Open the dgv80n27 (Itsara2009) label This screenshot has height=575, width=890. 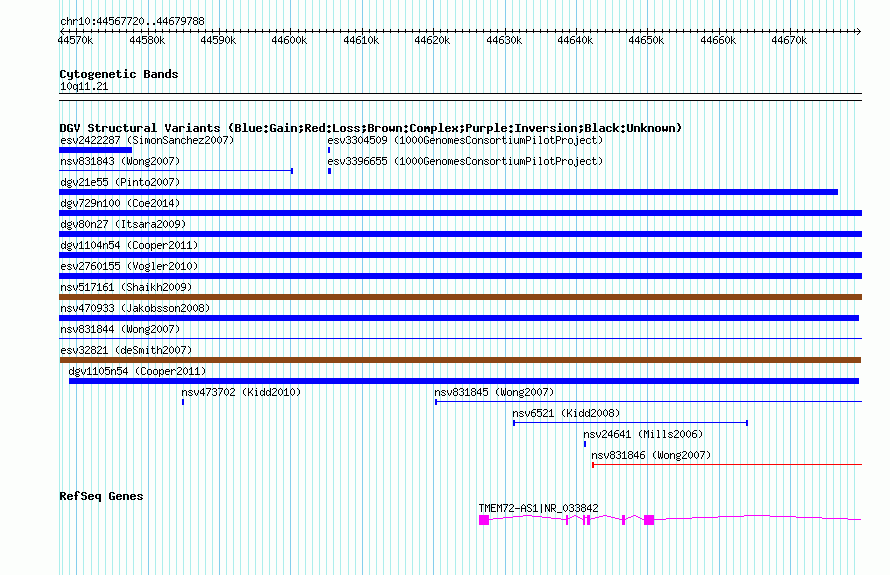(x=123, y=224)
